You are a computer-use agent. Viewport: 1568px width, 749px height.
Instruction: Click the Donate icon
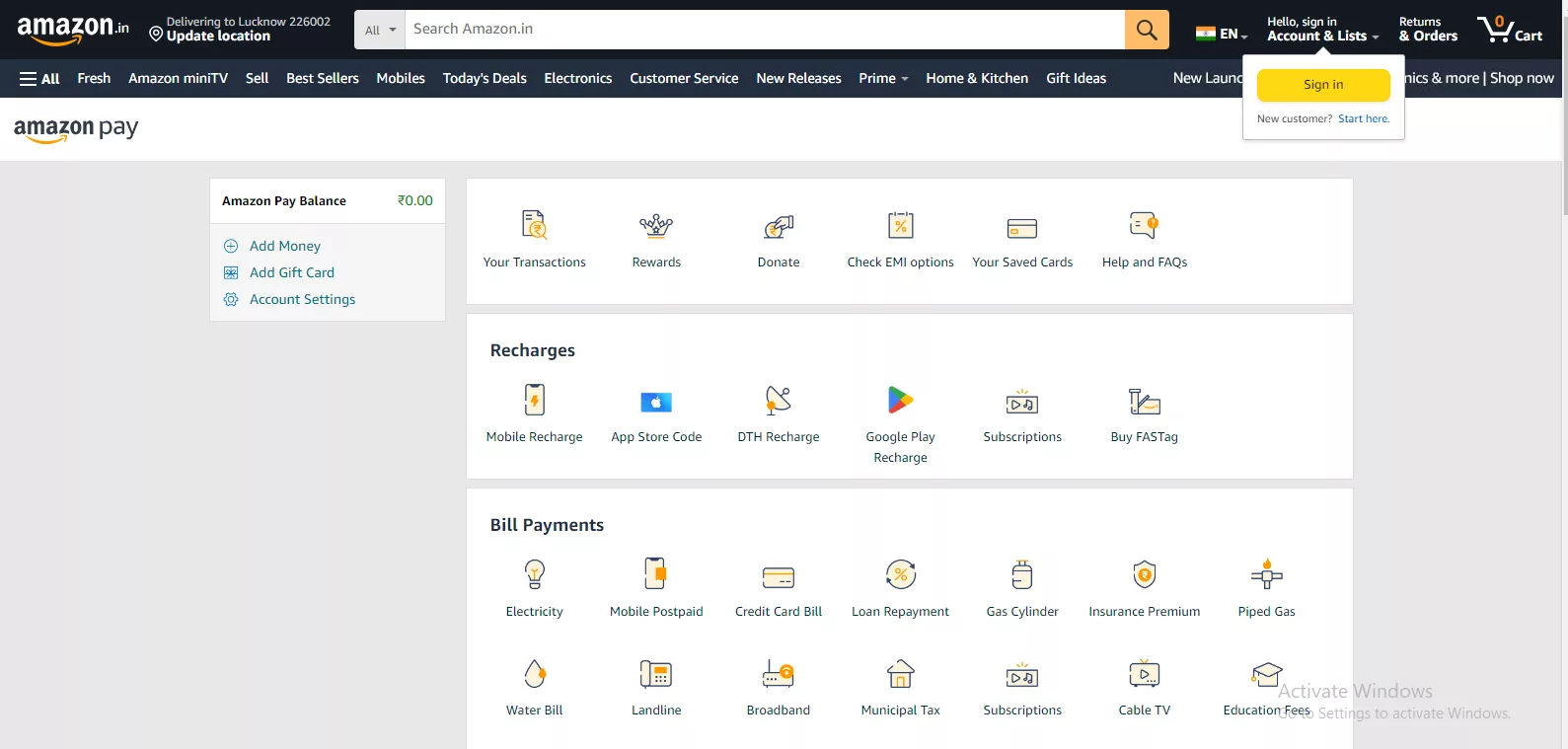[779, 227]
